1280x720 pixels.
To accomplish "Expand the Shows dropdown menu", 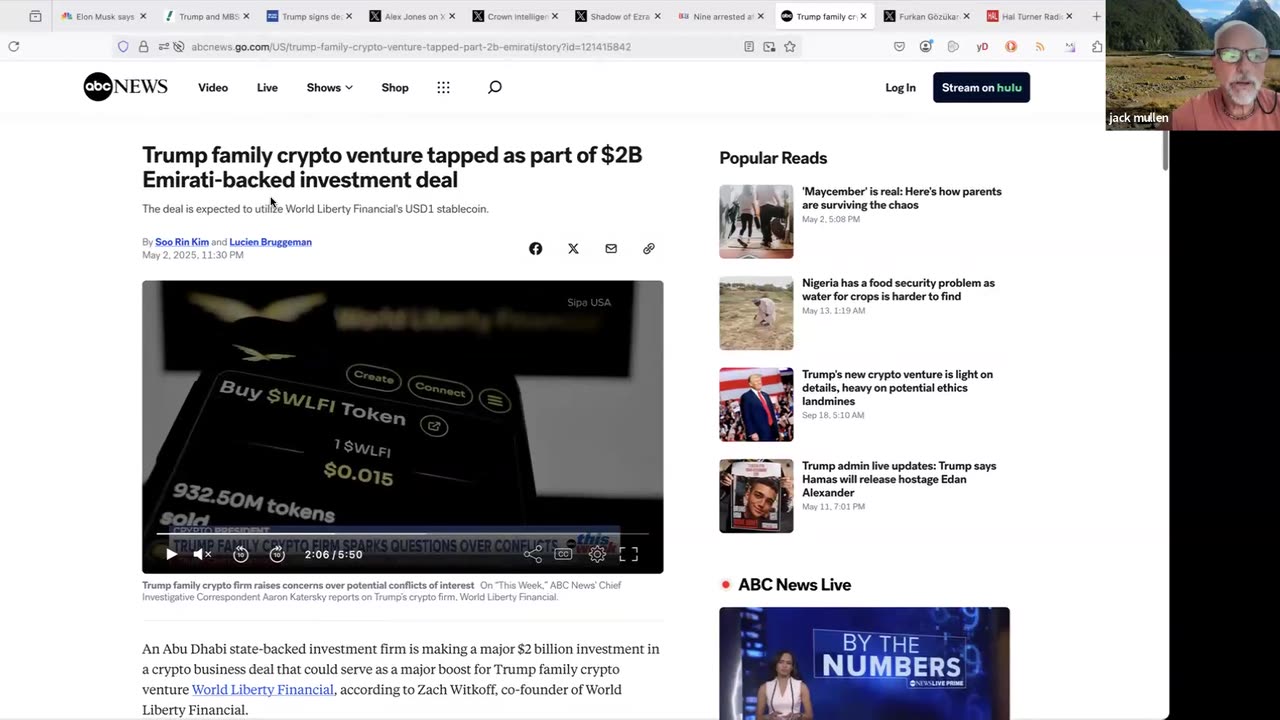I will point(329,87).
